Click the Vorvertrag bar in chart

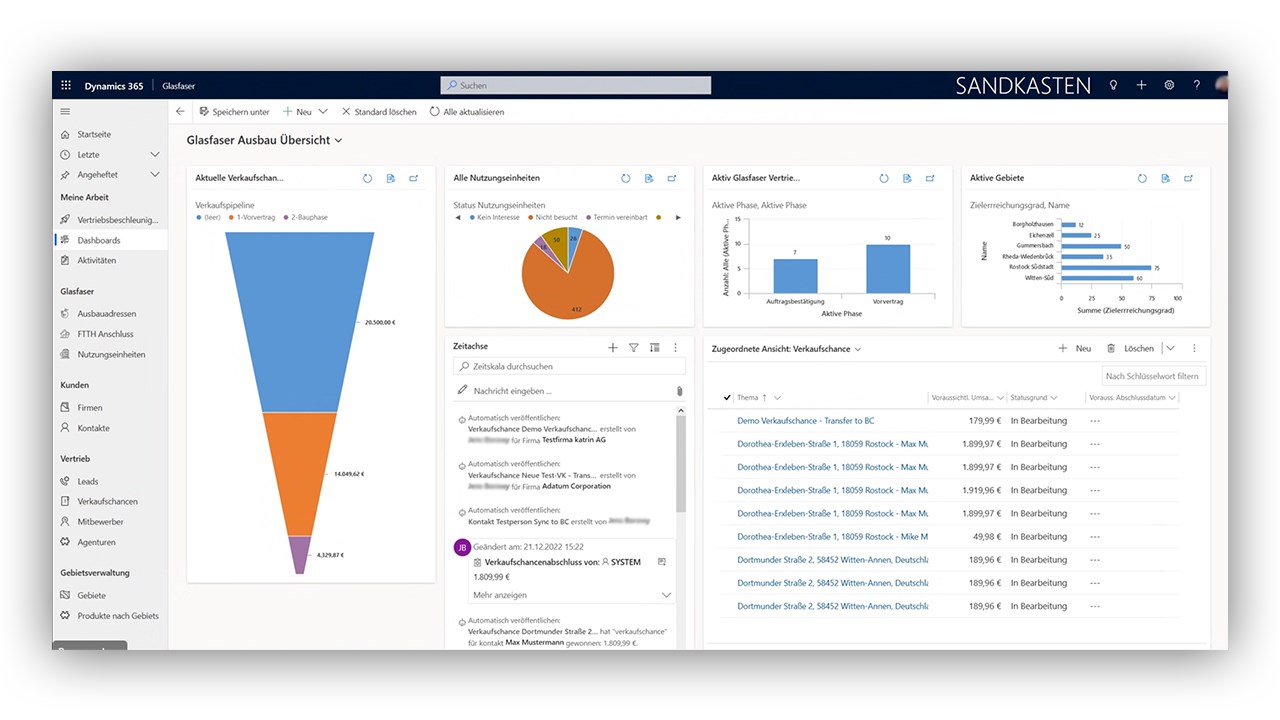tap(888, 268)
